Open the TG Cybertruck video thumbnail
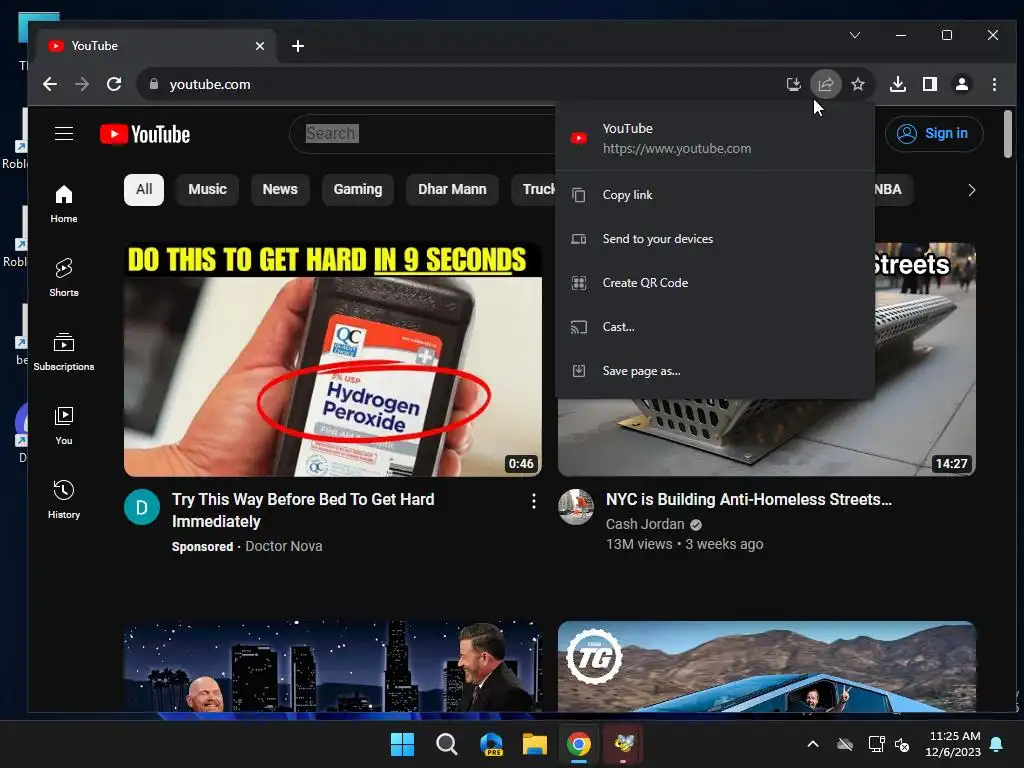 (x=767, y=666)
